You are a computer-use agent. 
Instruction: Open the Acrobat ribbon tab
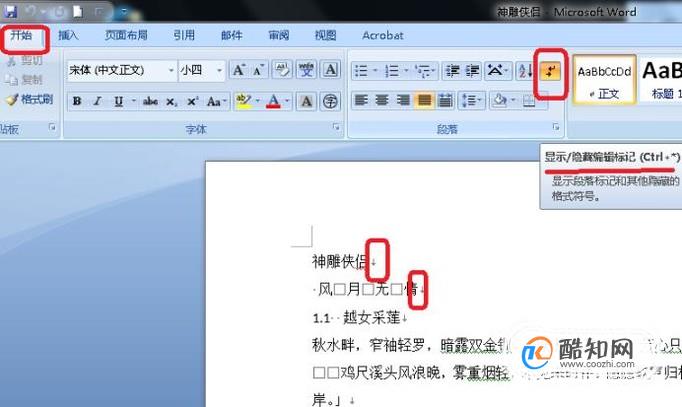[383, 35]
